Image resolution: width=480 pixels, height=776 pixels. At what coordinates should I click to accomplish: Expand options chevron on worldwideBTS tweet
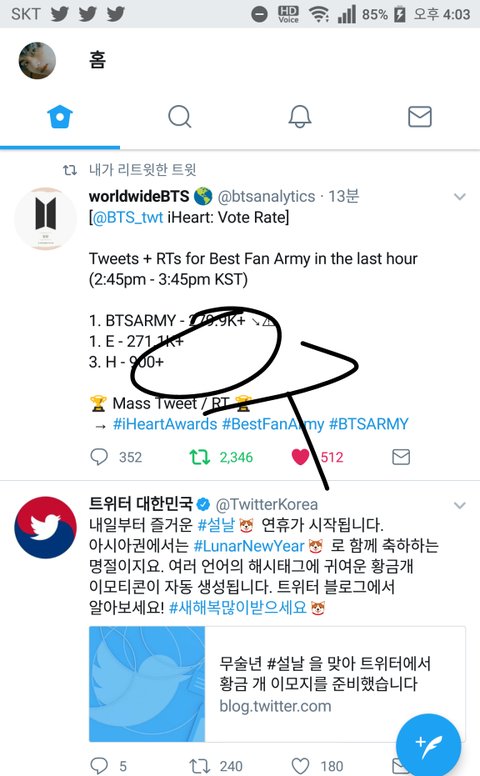pos(460,197)
